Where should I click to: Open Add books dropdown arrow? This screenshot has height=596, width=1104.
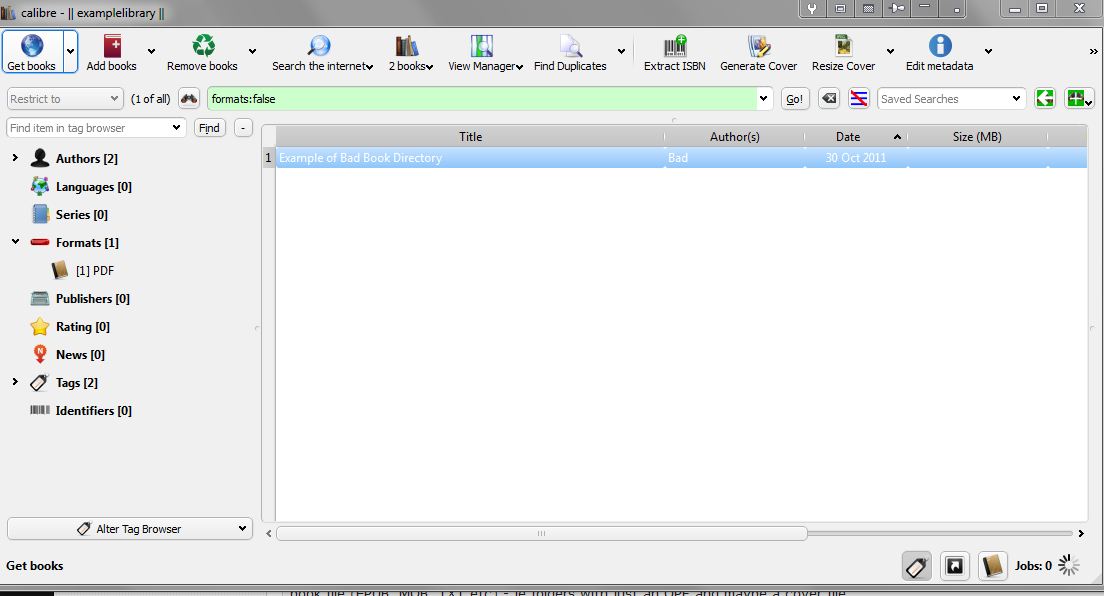tap(151, 51)
